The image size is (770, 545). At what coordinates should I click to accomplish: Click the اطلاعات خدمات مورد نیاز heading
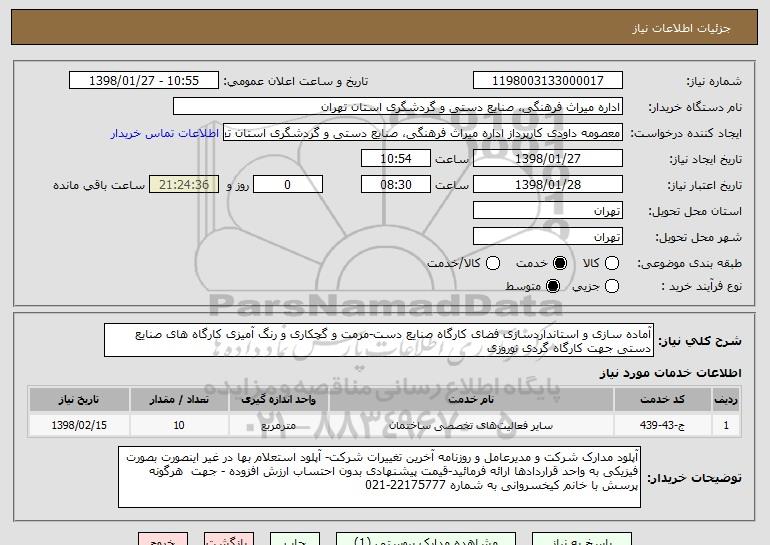(670, 373)
